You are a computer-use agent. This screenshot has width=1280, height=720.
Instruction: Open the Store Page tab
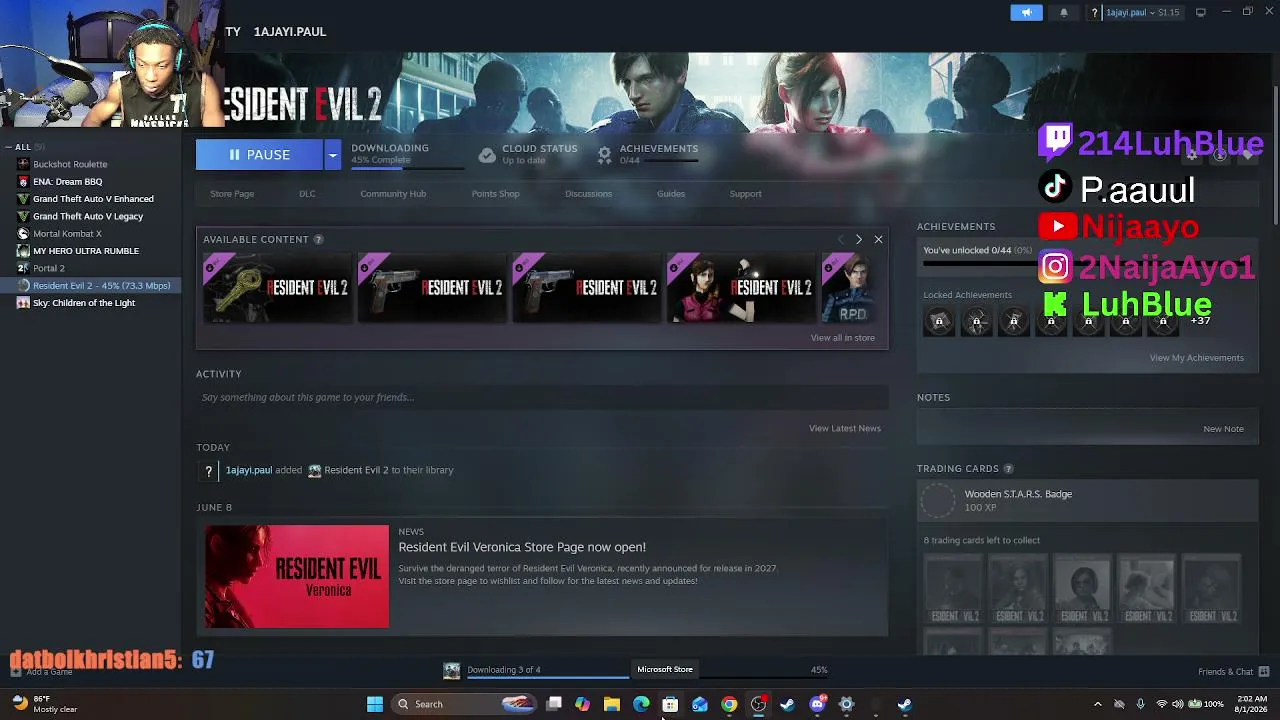pyautogui.click(x=232, y=194)
